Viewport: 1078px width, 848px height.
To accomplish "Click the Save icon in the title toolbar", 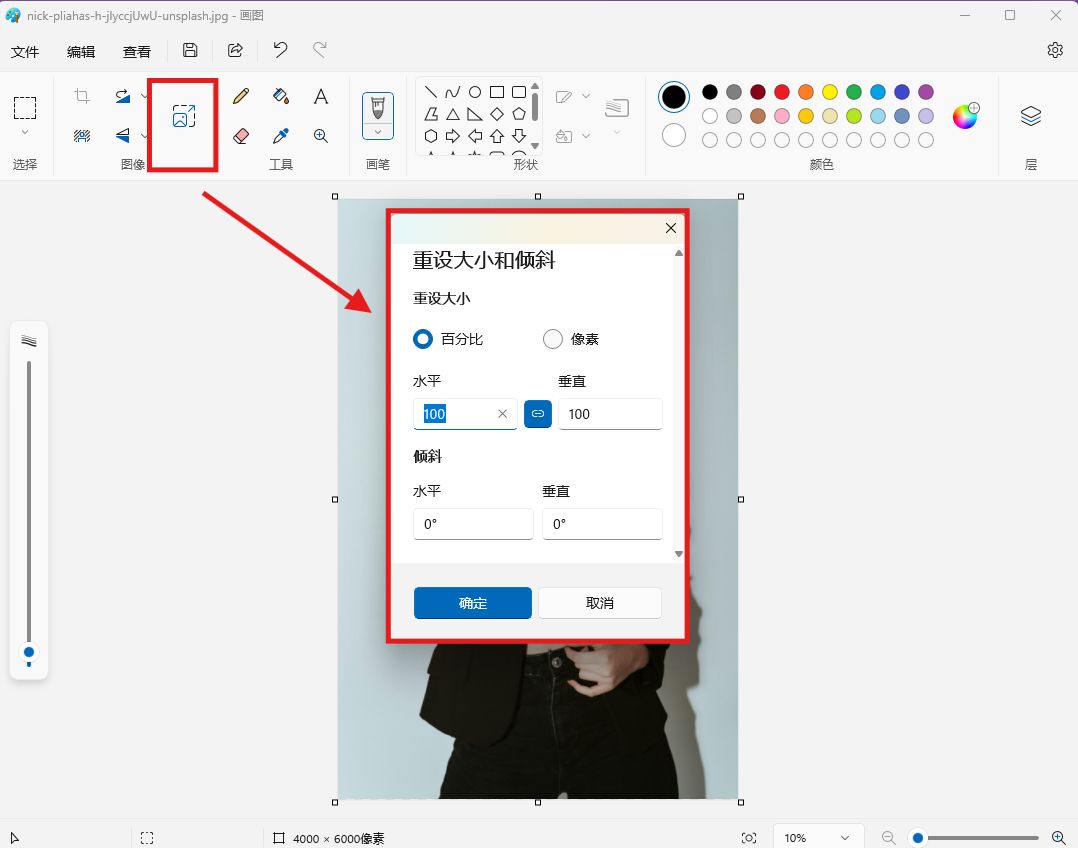I will (190, 50).
